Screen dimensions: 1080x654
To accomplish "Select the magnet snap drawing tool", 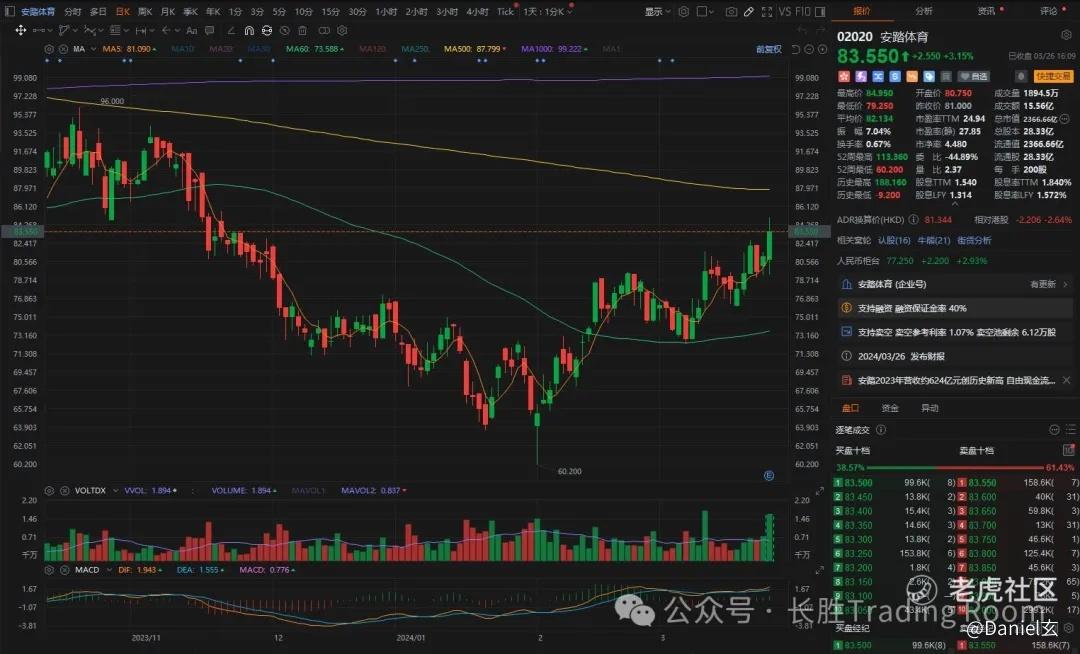I will coord(249,30).
